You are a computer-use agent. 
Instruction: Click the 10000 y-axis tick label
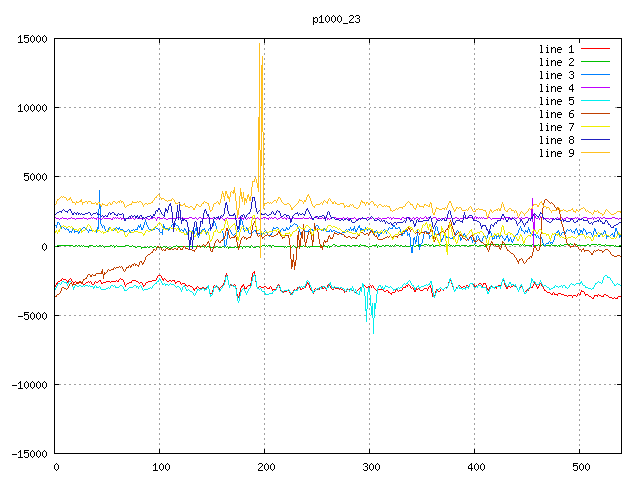tap(32, 108)
